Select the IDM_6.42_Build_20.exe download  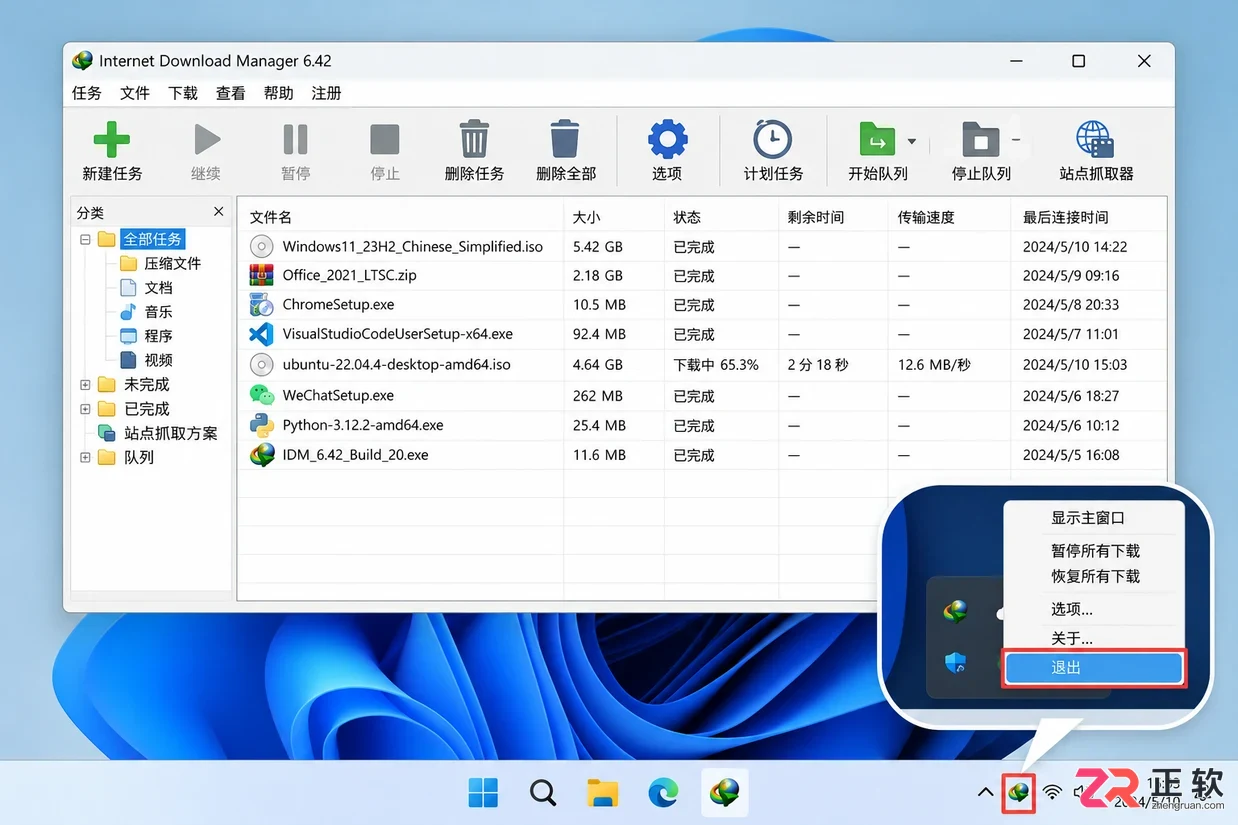(702, 455)
